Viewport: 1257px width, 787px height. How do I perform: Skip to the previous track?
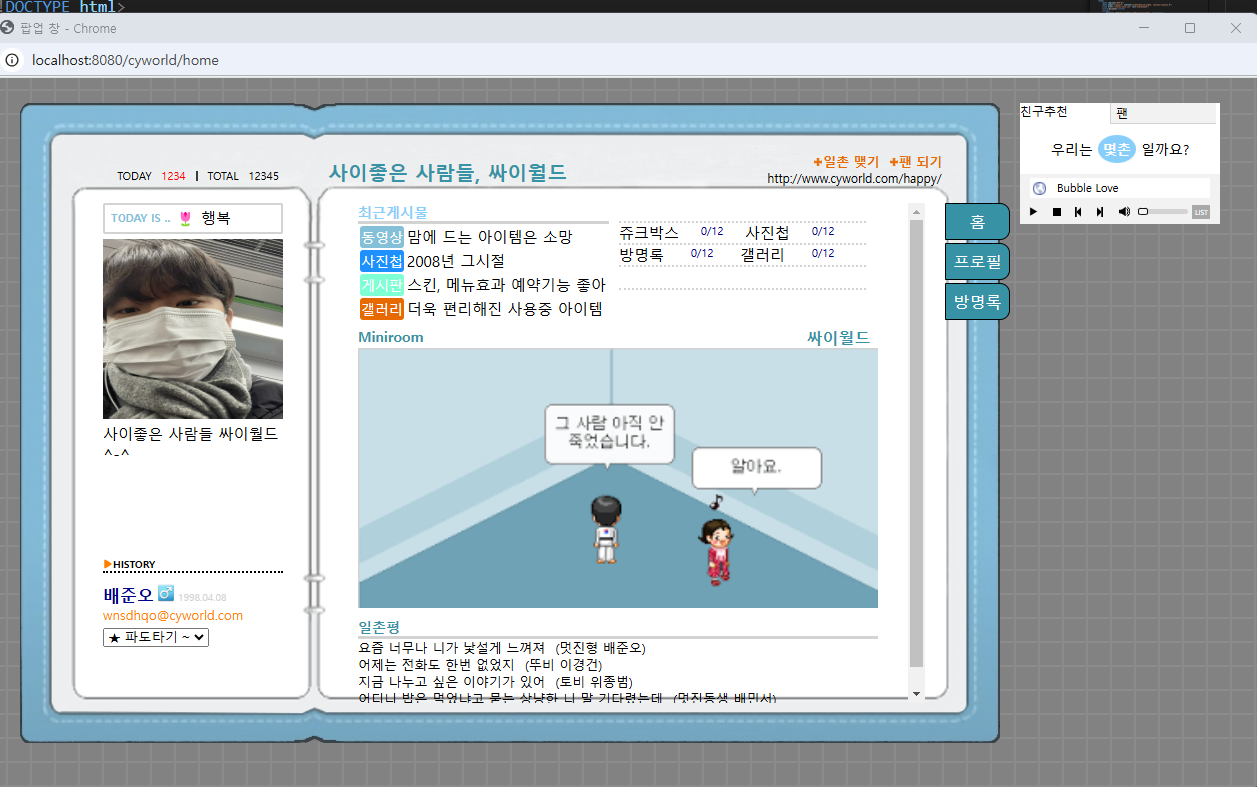1078,212
